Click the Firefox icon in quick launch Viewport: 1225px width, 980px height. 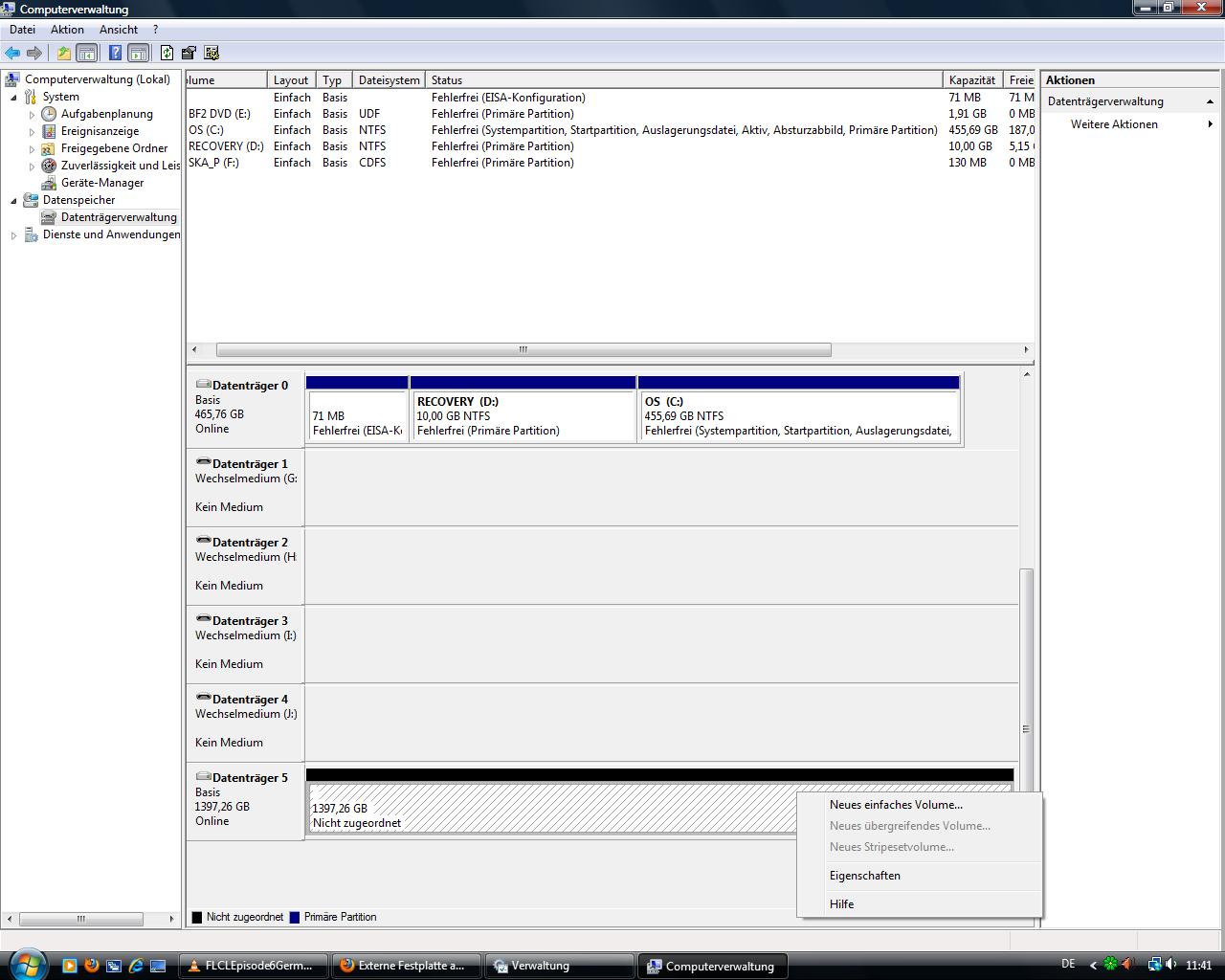[x=92, y=966]
